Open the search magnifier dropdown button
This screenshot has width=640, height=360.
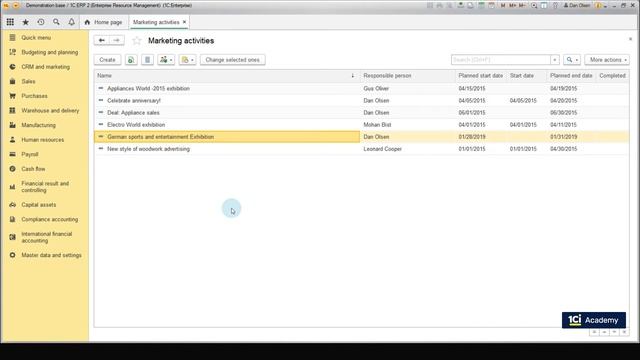coord(572,60)
